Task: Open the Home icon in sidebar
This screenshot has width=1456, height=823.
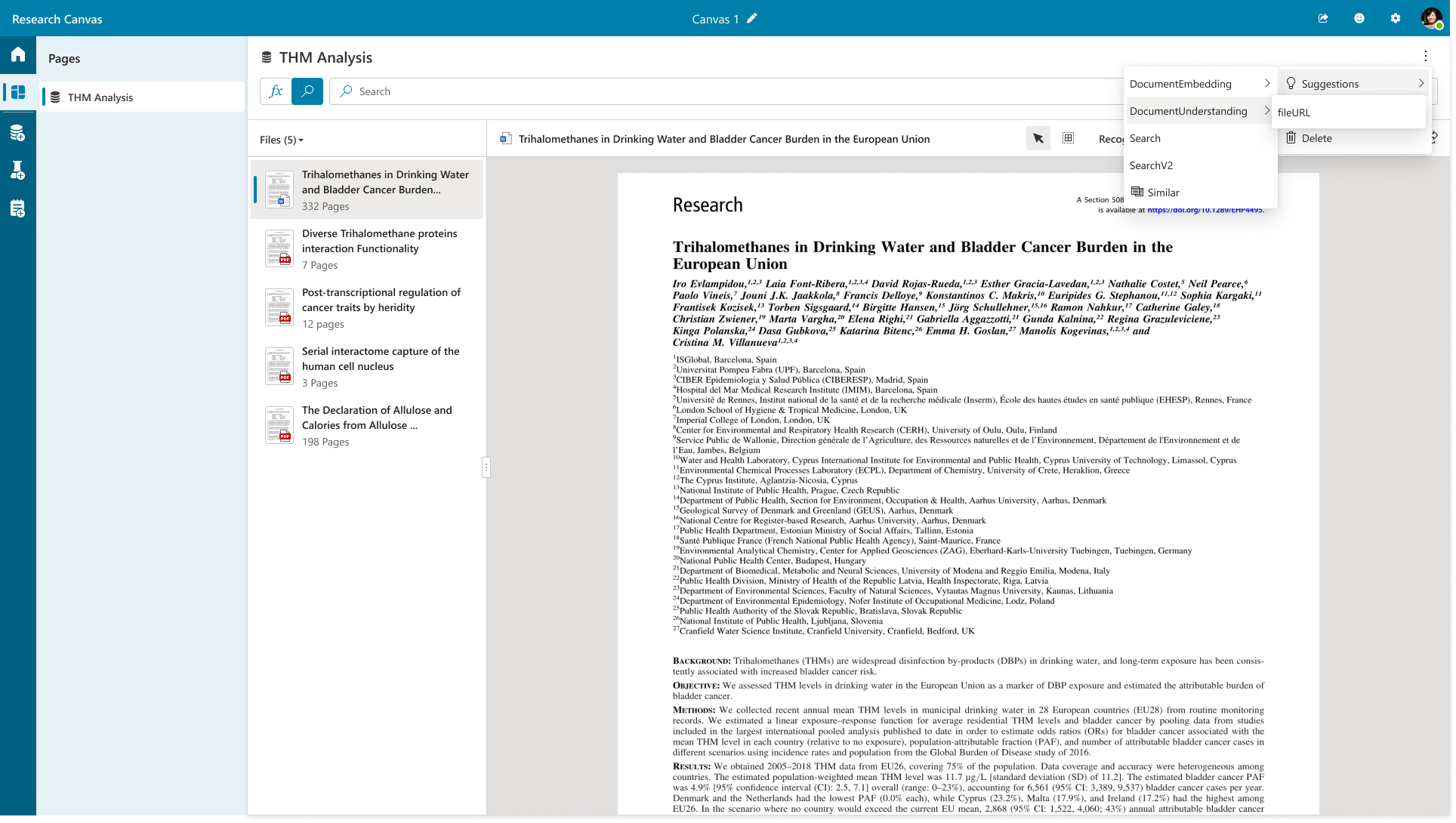Action: (x=18, y=54)
